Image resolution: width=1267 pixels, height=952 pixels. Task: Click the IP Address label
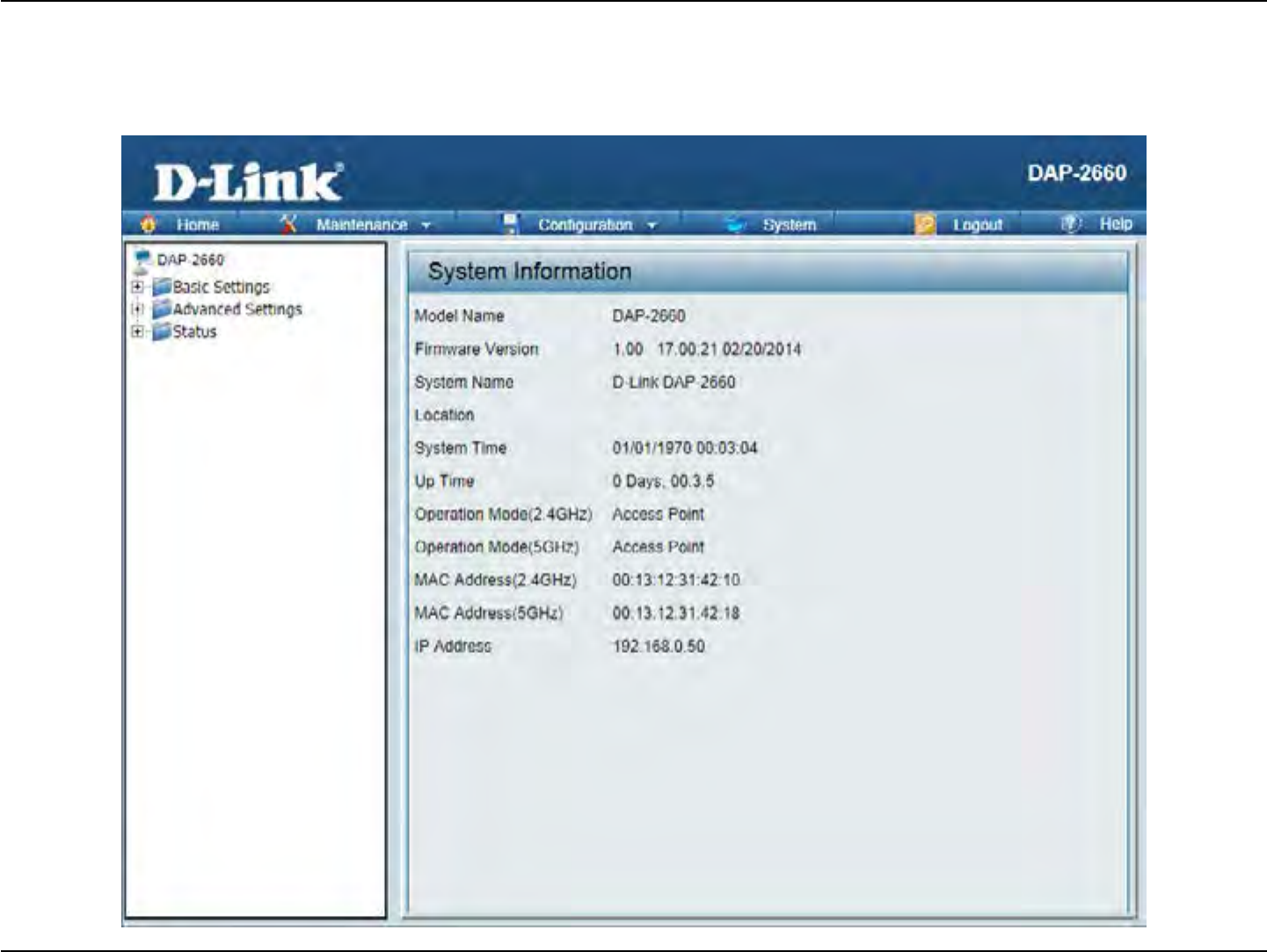453,646
